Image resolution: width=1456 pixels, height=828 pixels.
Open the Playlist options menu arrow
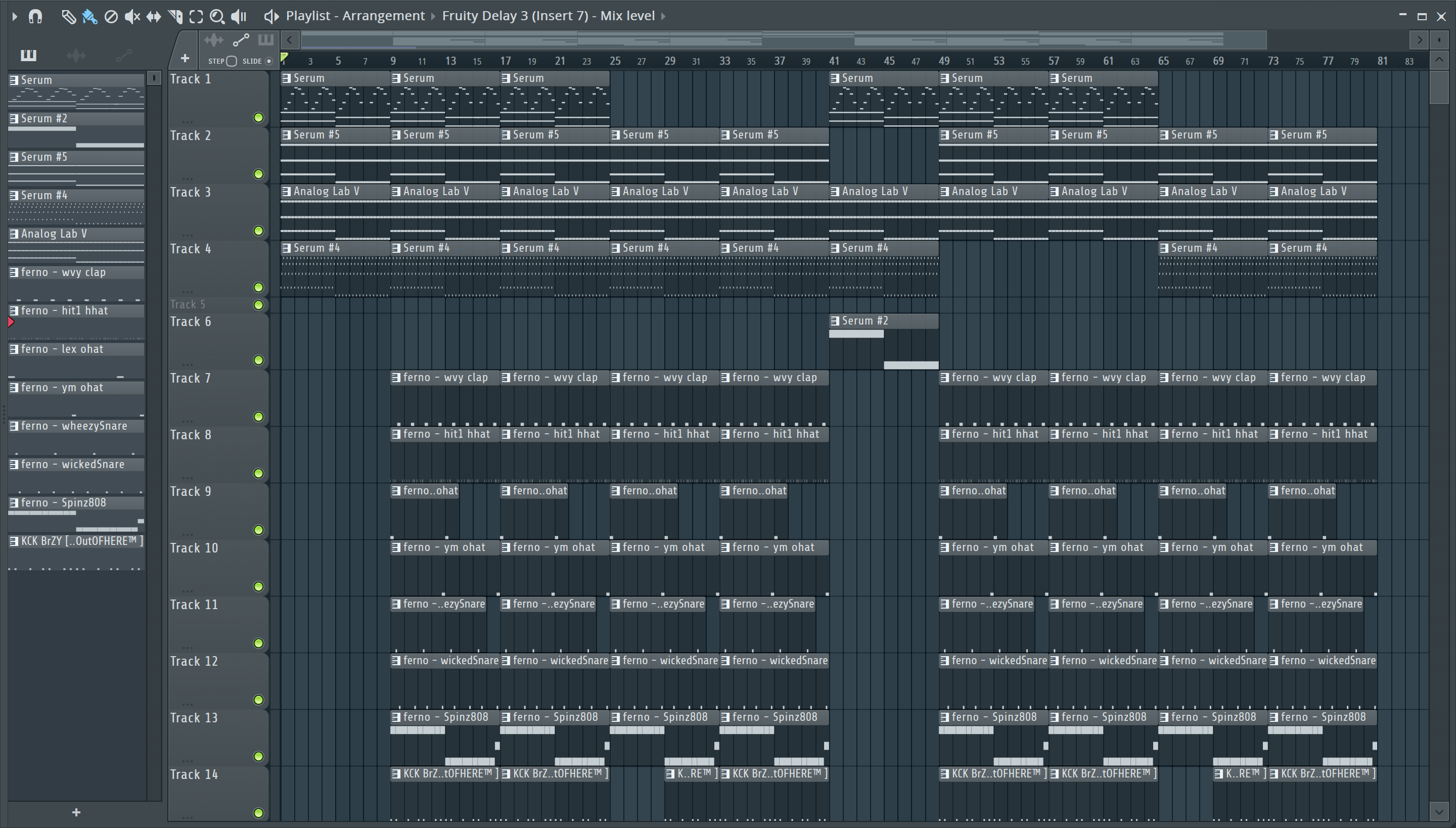click(15, 17)
